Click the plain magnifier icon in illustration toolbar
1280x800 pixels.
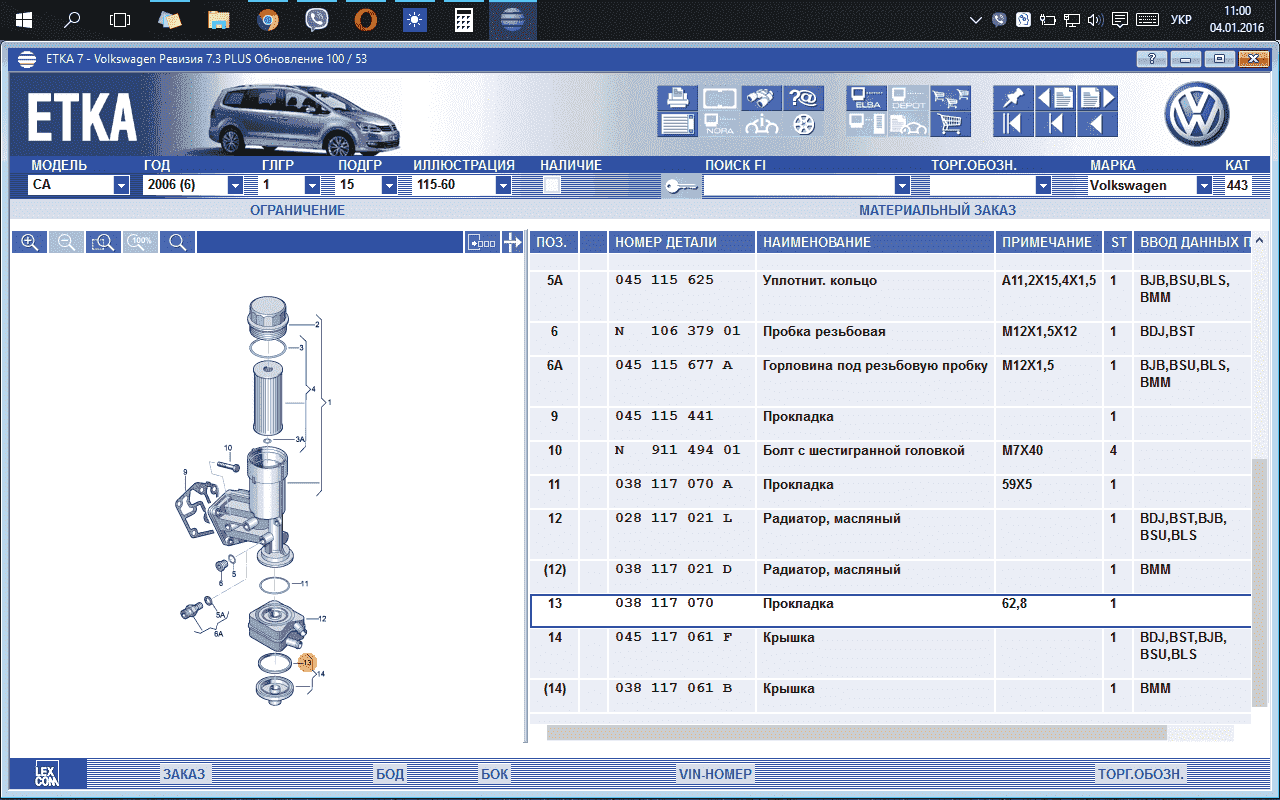coord(177,242)
